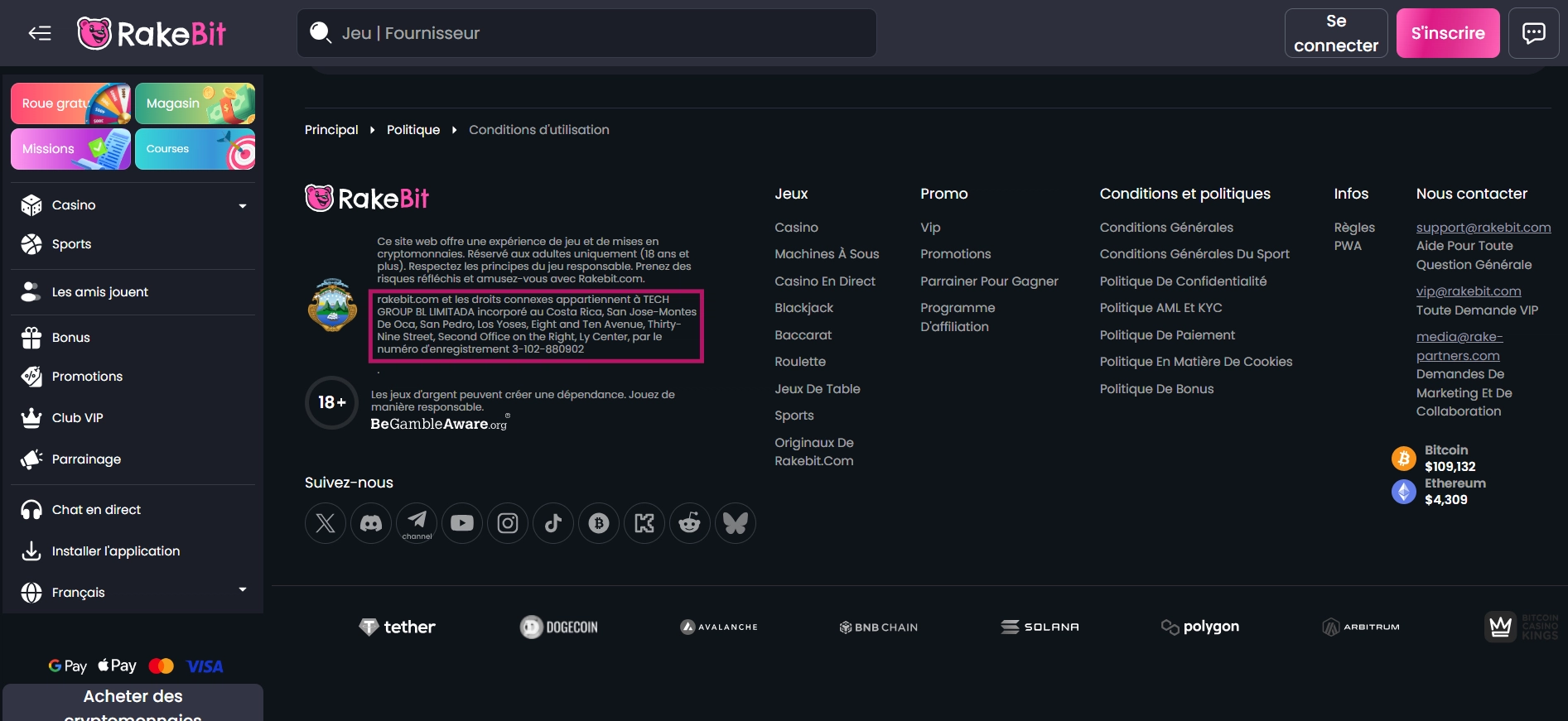Click the Bitcoin price icon

(1404, 459)
